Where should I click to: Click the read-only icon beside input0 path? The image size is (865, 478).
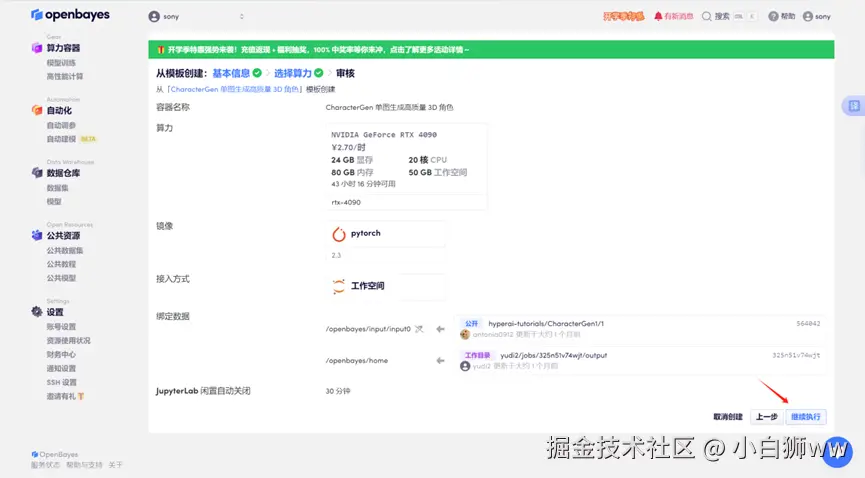point(419,329)
